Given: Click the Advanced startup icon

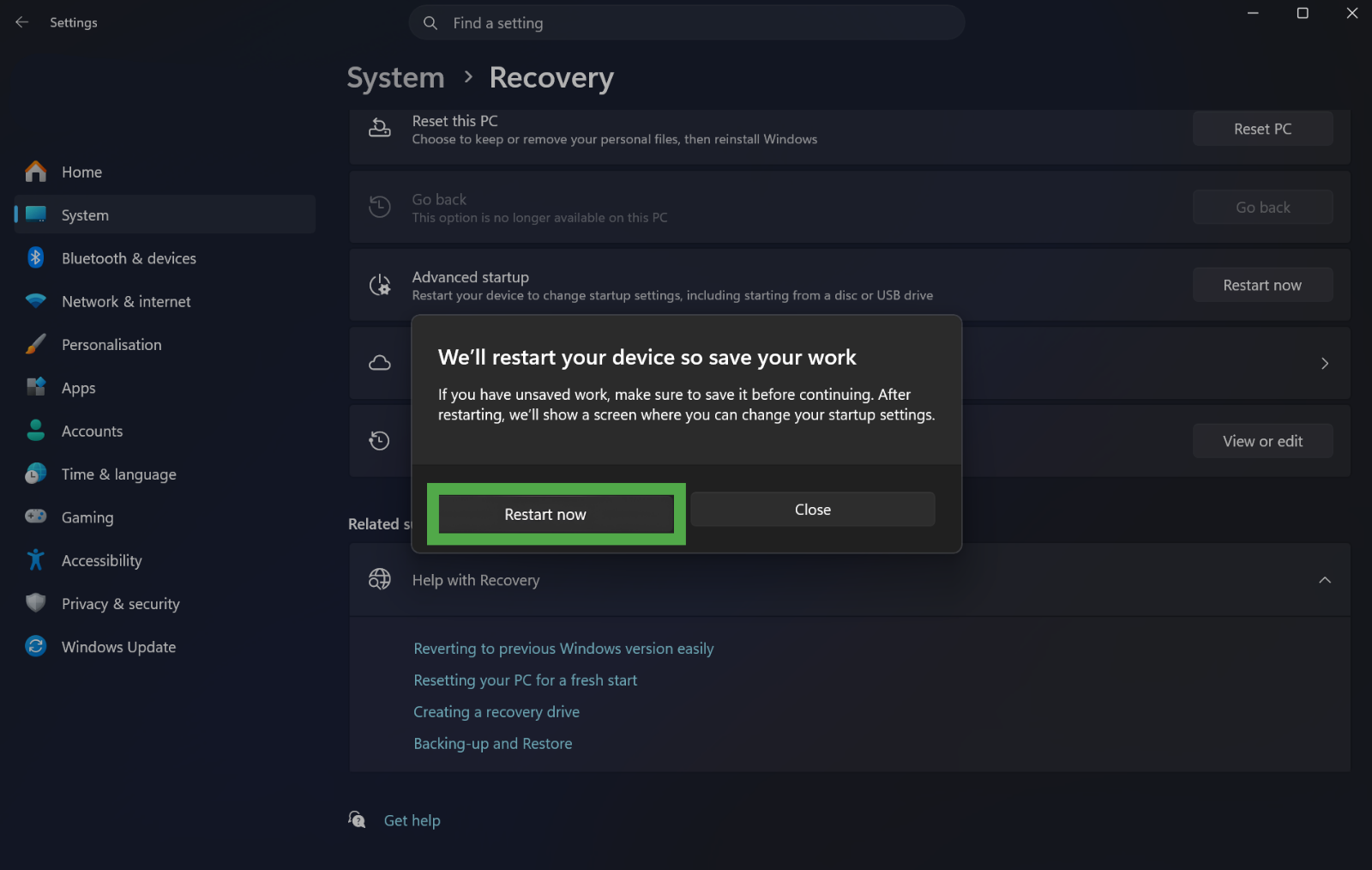Looking at the screenshot, I should 380,285.
